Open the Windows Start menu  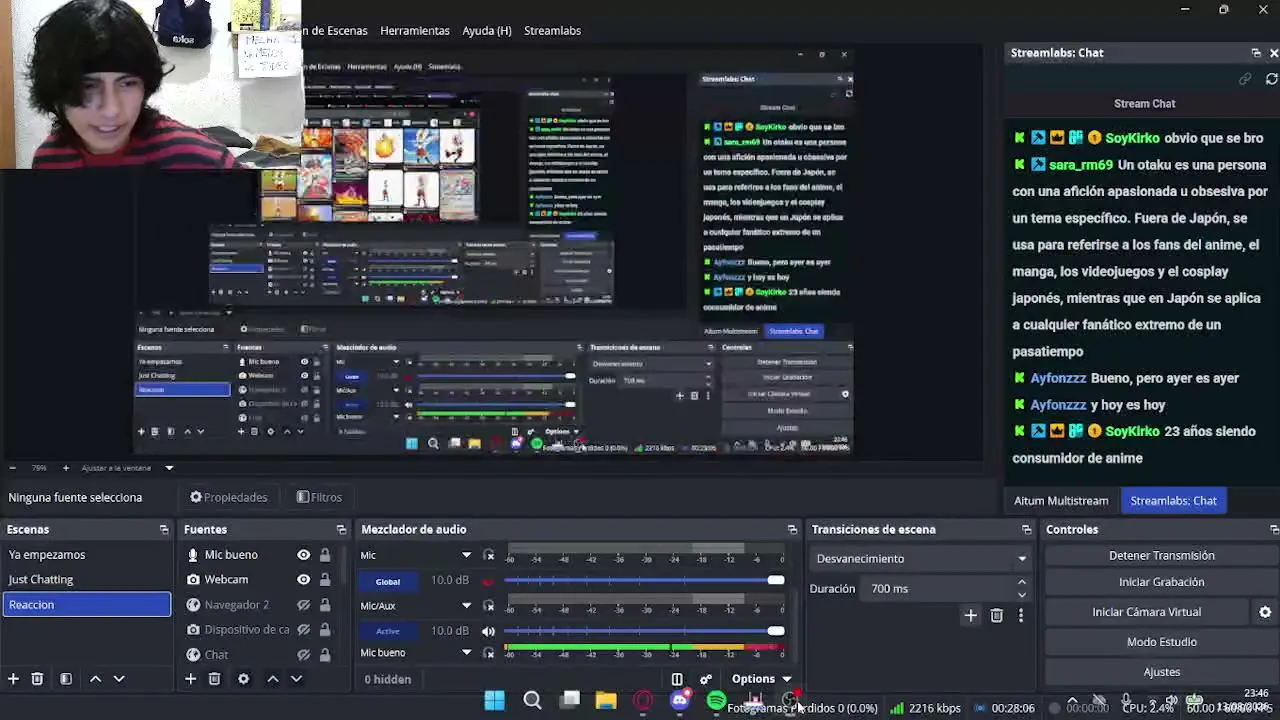(x=495, y=701)
